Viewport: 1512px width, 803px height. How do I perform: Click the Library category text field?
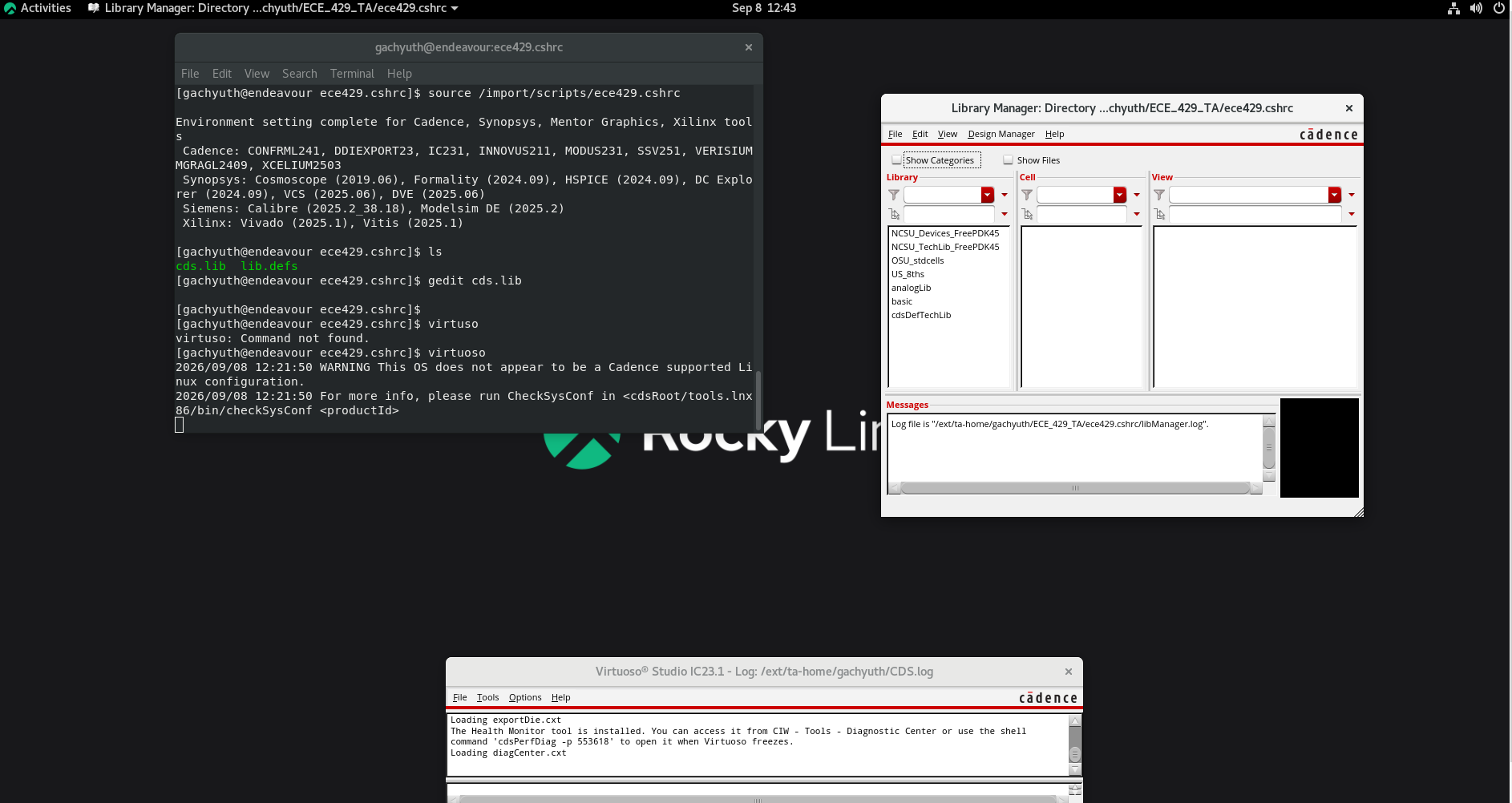[949, 214]
